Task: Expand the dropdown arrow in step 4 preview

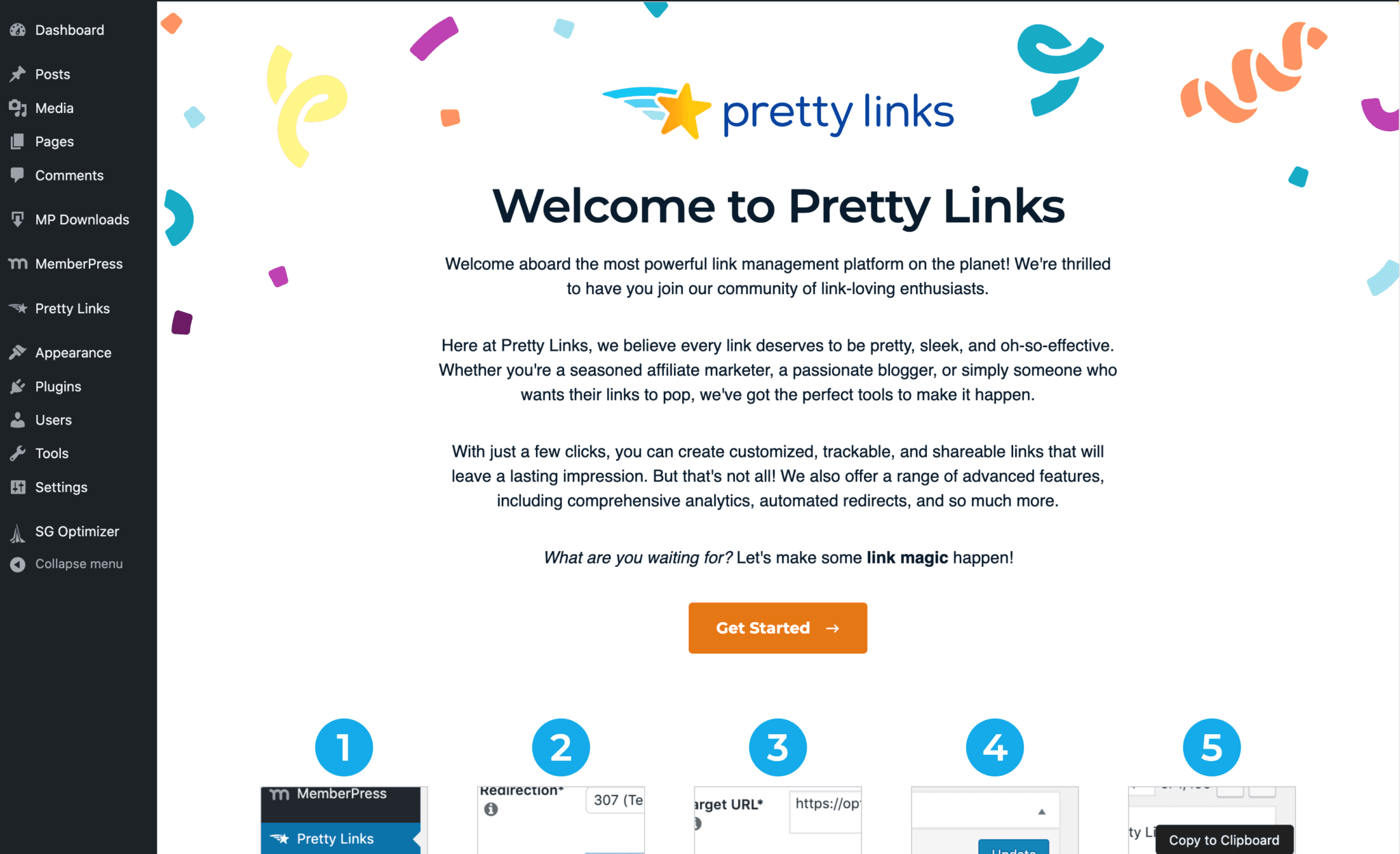Action: tap(1041, 811)
